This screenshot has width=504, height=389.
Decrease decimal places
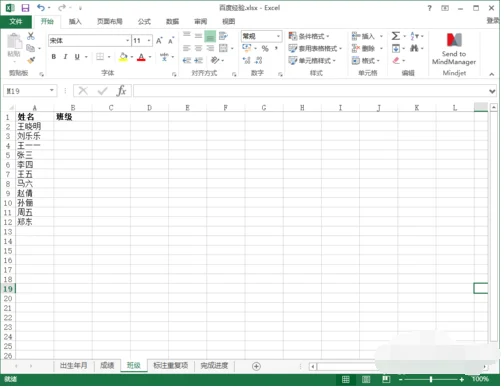259,60
